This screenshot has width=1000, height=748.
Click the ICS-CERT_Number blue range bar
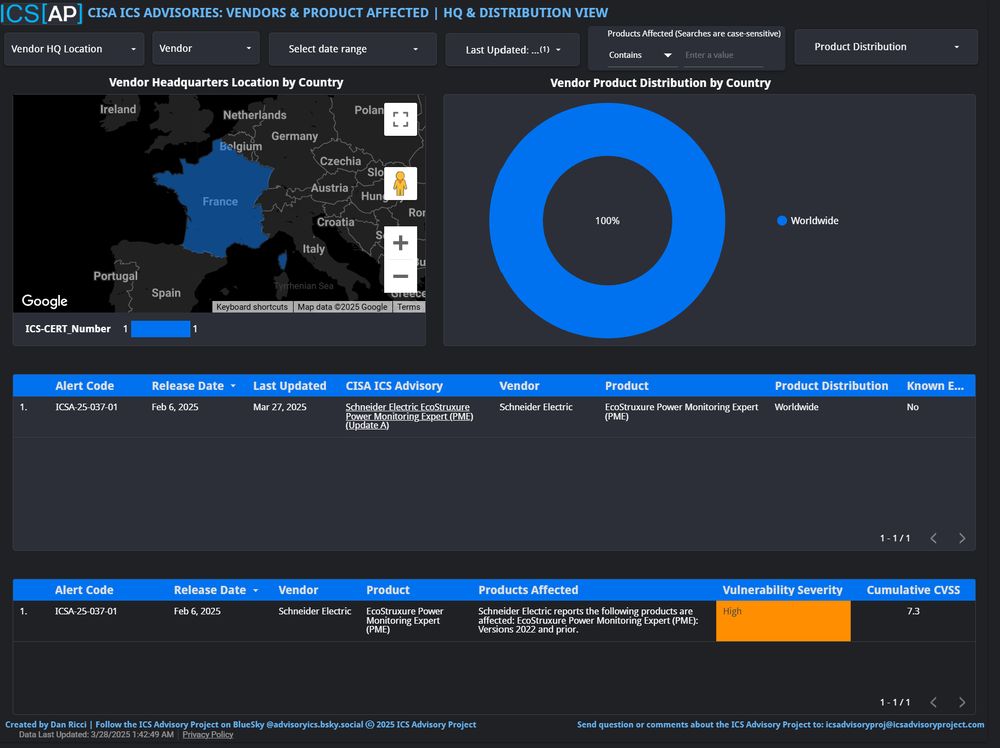[161, 329]
